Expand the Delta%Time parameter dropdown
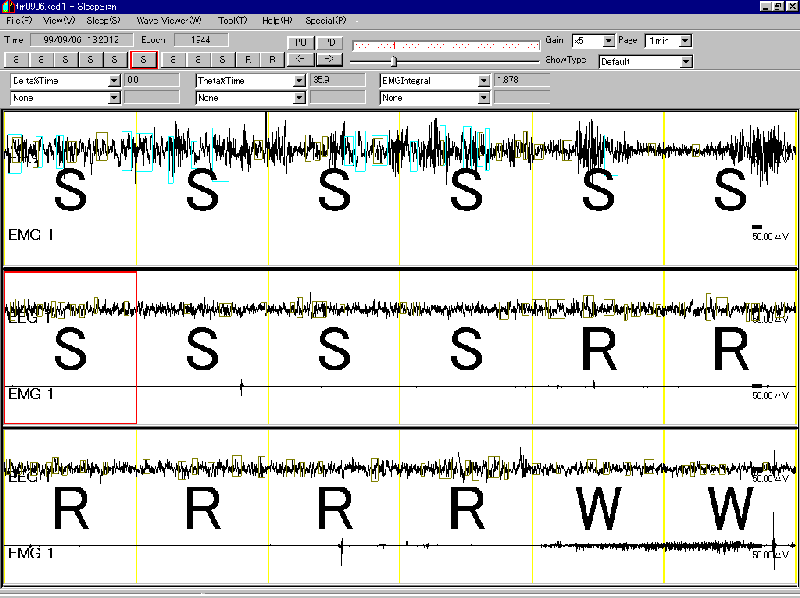 (114, 81)
